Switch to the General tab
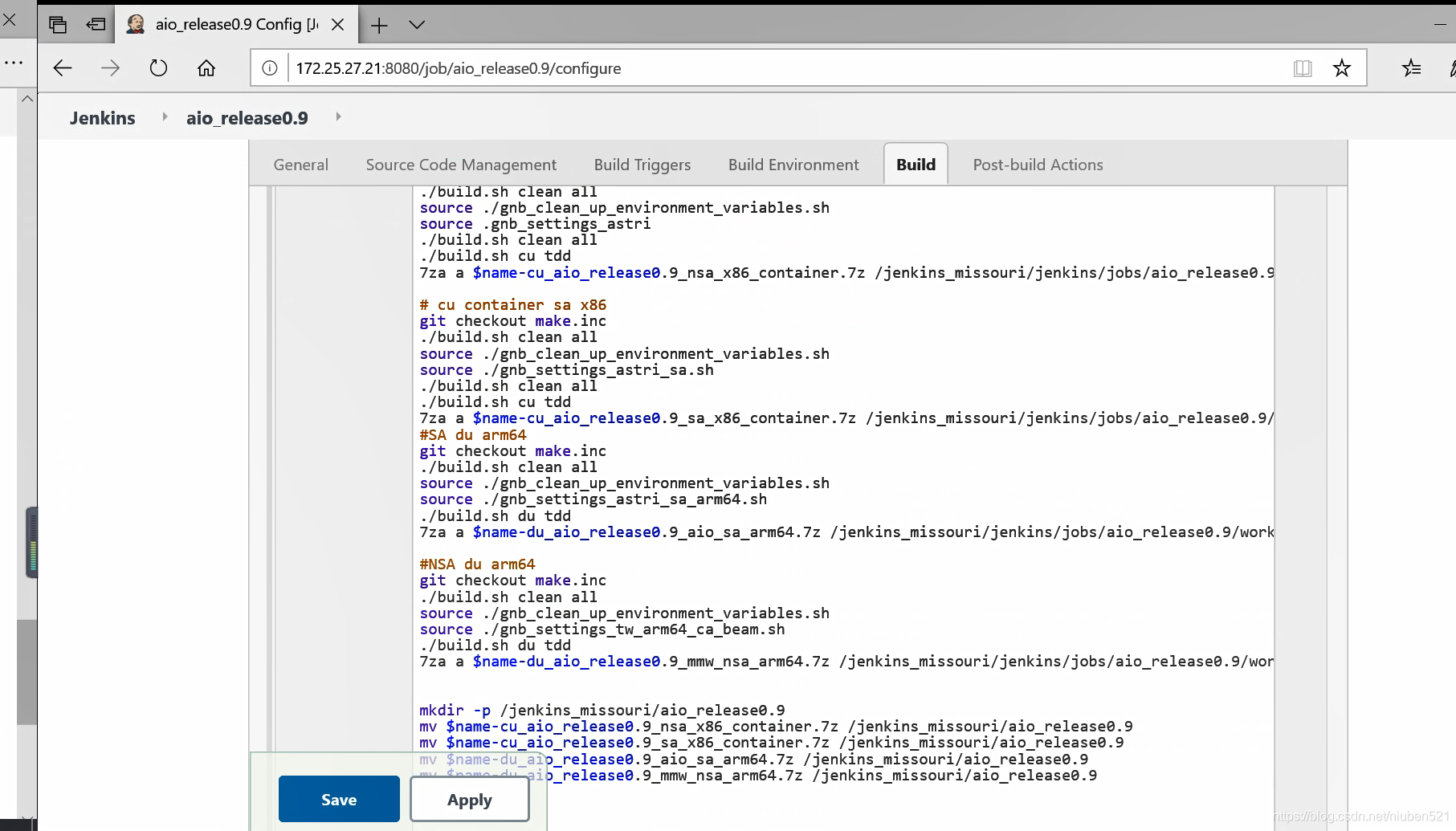The width and height of the screenshot is (1456, 831). 300,165
